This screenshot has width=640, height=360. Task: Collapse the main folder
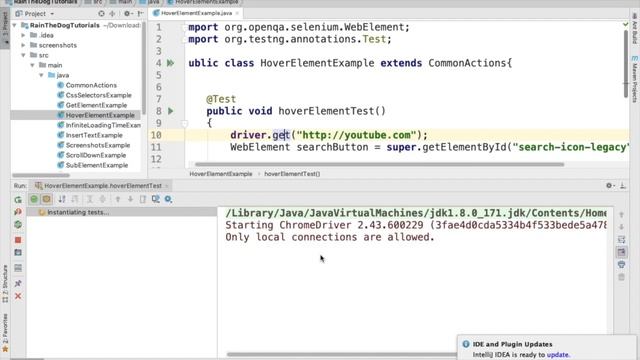tap(33, 65)
